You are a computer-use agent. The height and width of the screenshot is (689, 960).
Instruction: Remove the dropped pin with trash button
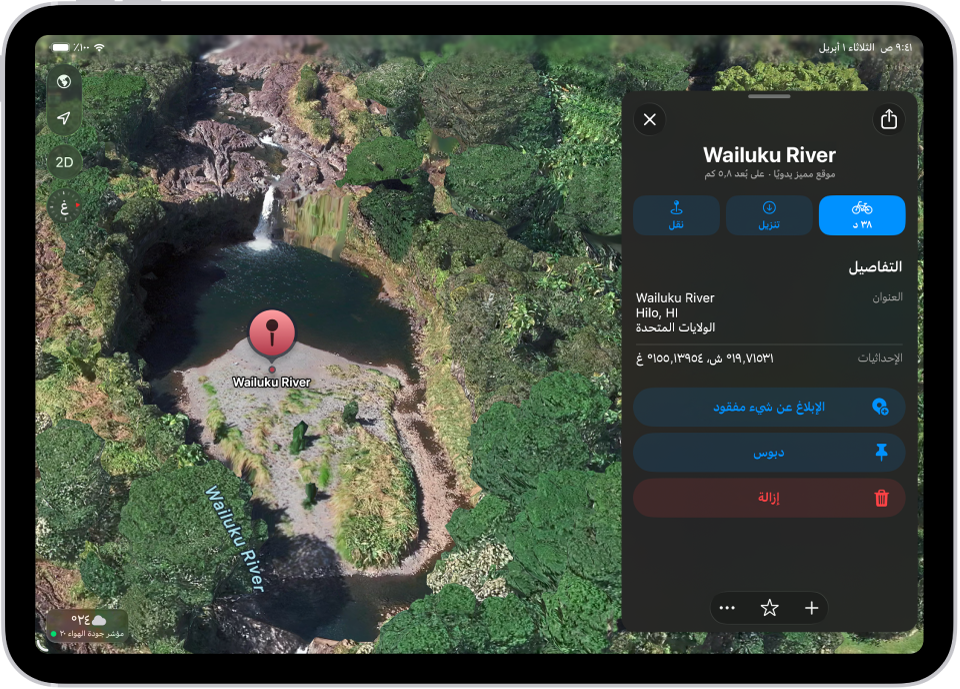pos(769,498)
